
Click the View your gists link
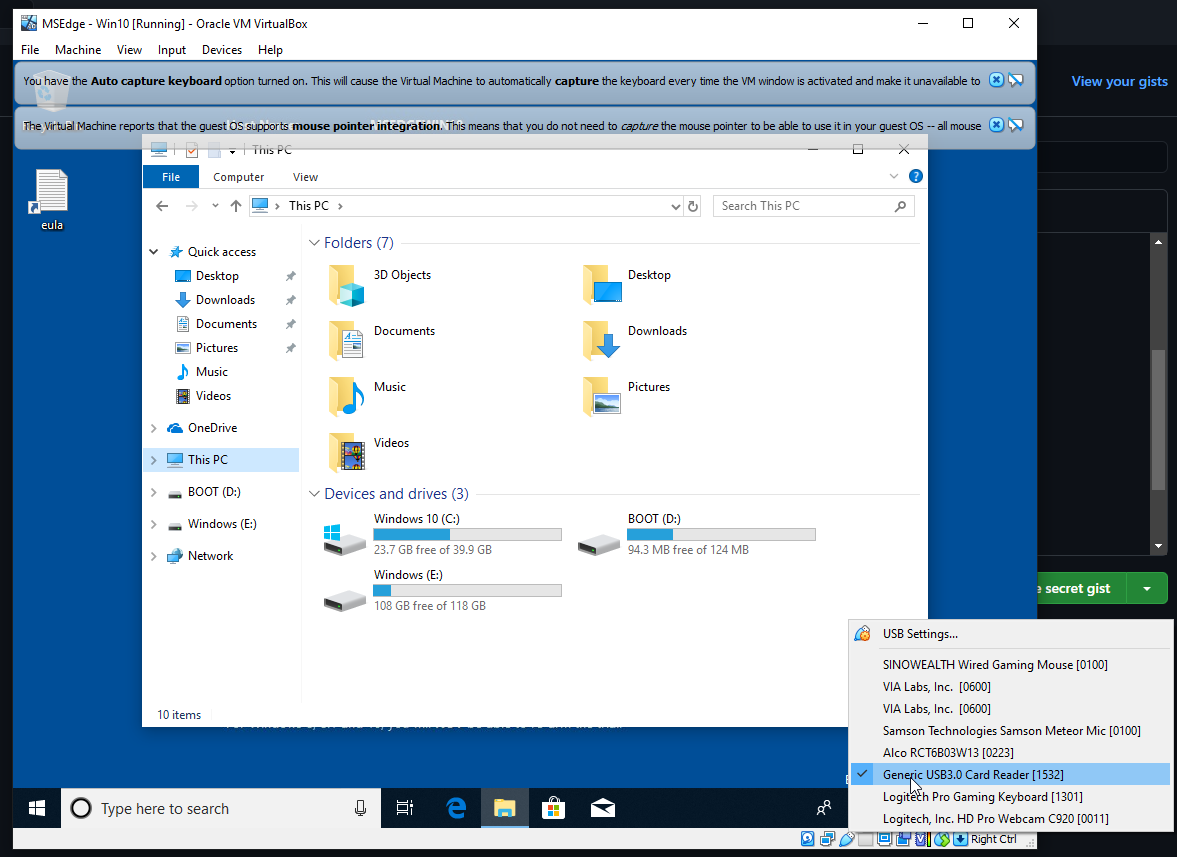pos(1119,82)
